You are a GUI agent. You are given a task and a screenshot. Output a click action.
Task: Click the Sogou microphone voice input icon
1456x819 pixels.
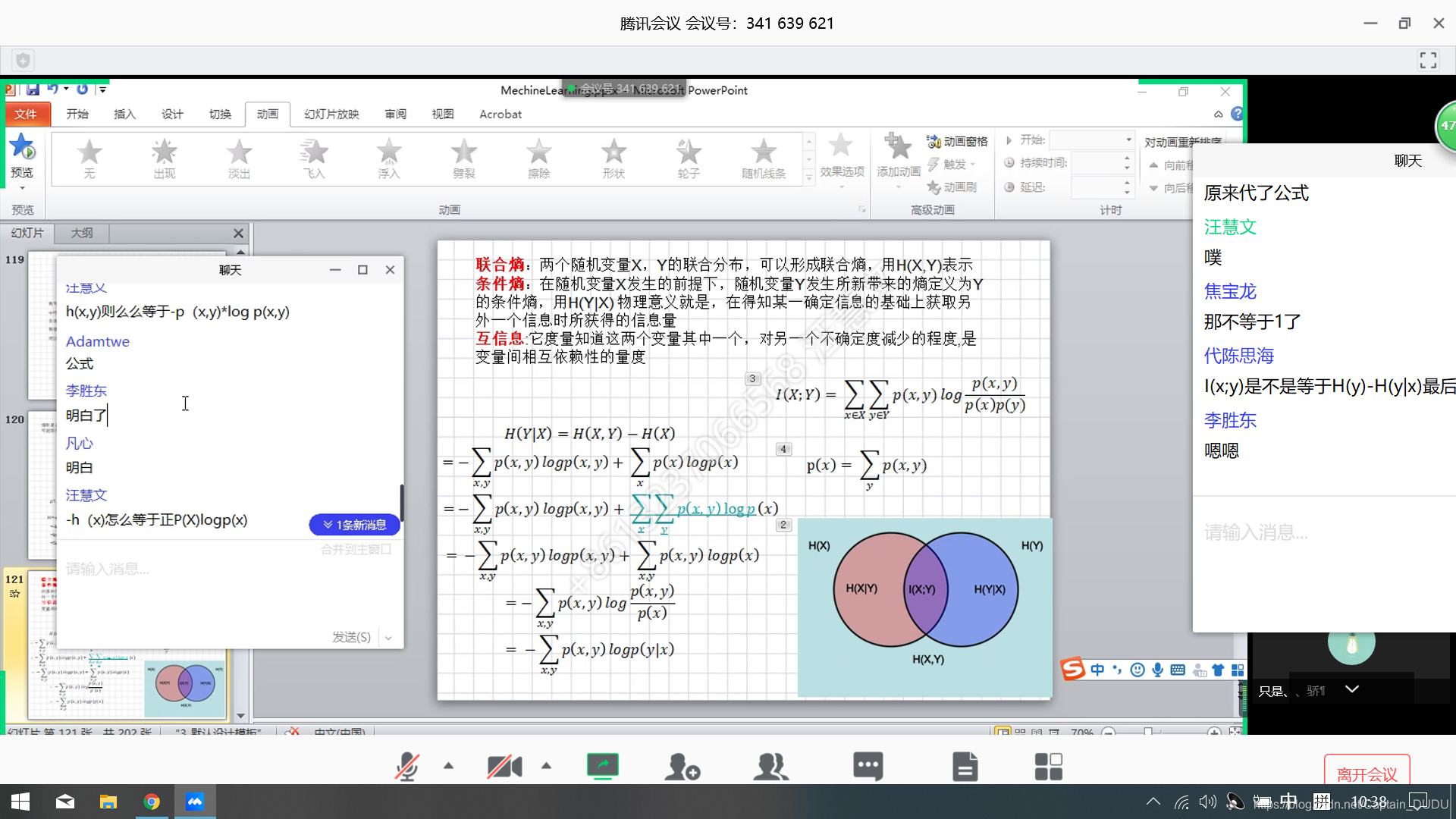click(x=1157, y=670)
